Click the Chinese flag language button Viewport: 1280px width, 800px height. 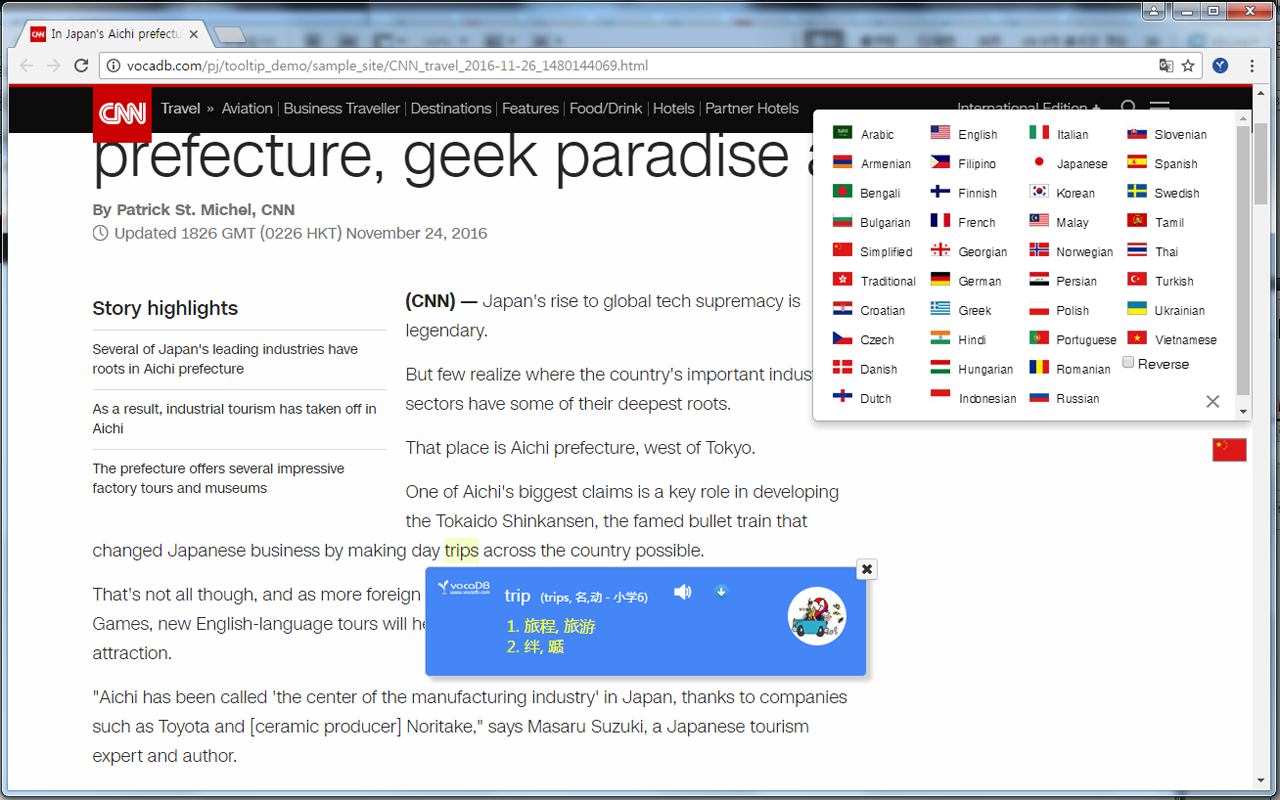(1229, 450)
